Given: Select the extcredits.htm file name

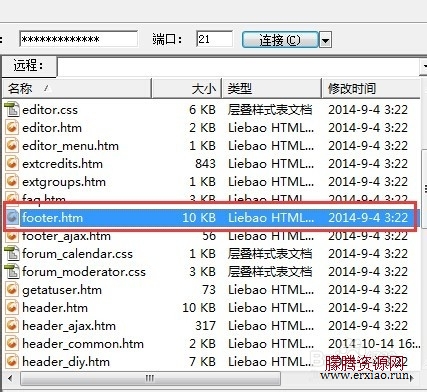Looking at the screenshot, I should pos(62,164).
